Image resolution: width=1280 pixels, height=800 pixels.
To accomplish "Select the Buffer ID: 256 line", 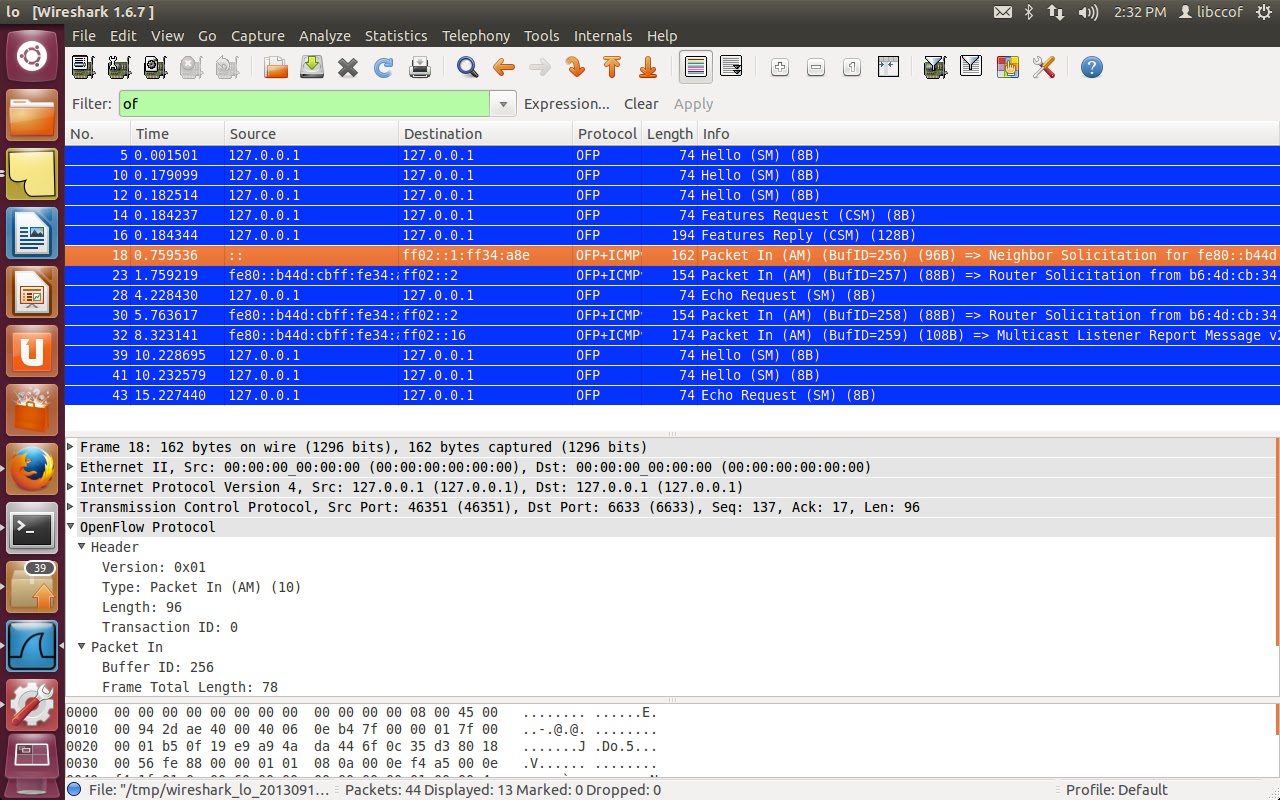I will pyautogui.click(x=158, y=667).
